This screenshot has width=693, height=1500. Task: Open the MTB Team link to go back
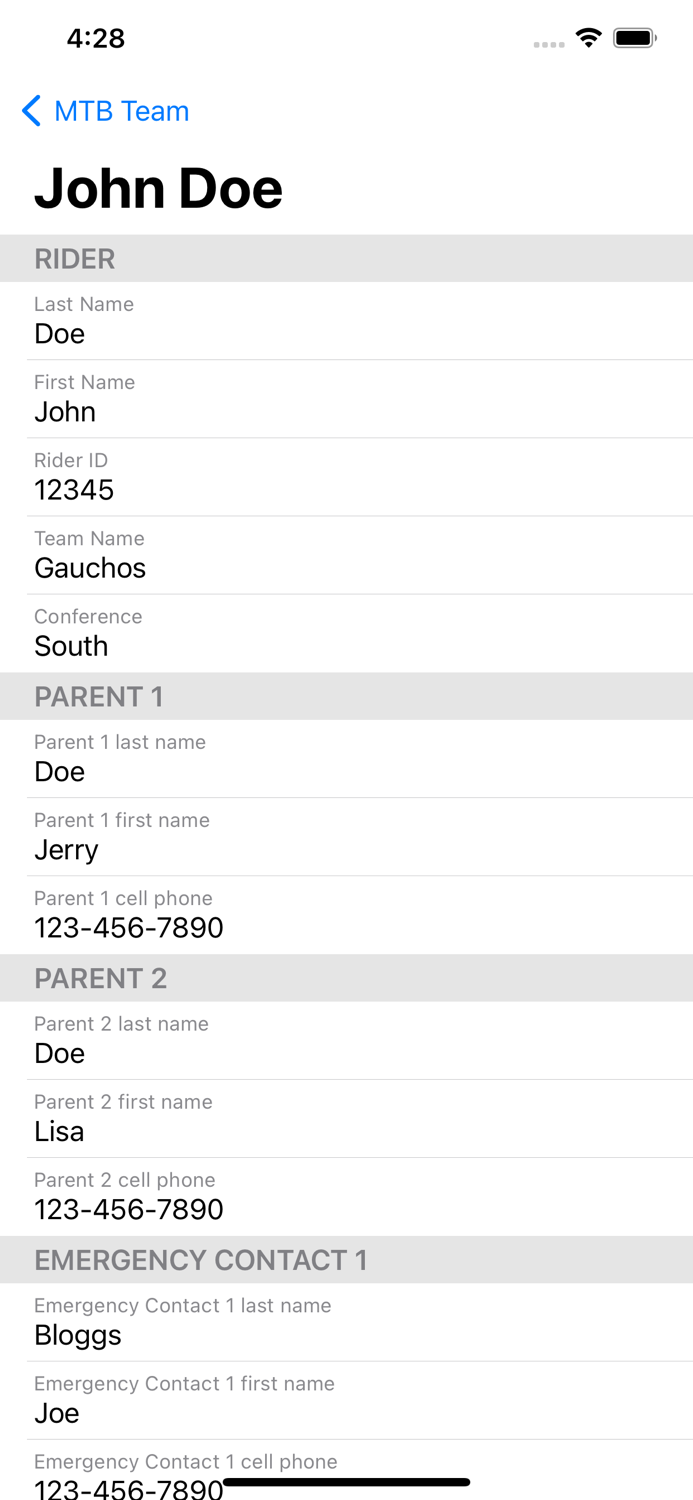click(120, 111)
